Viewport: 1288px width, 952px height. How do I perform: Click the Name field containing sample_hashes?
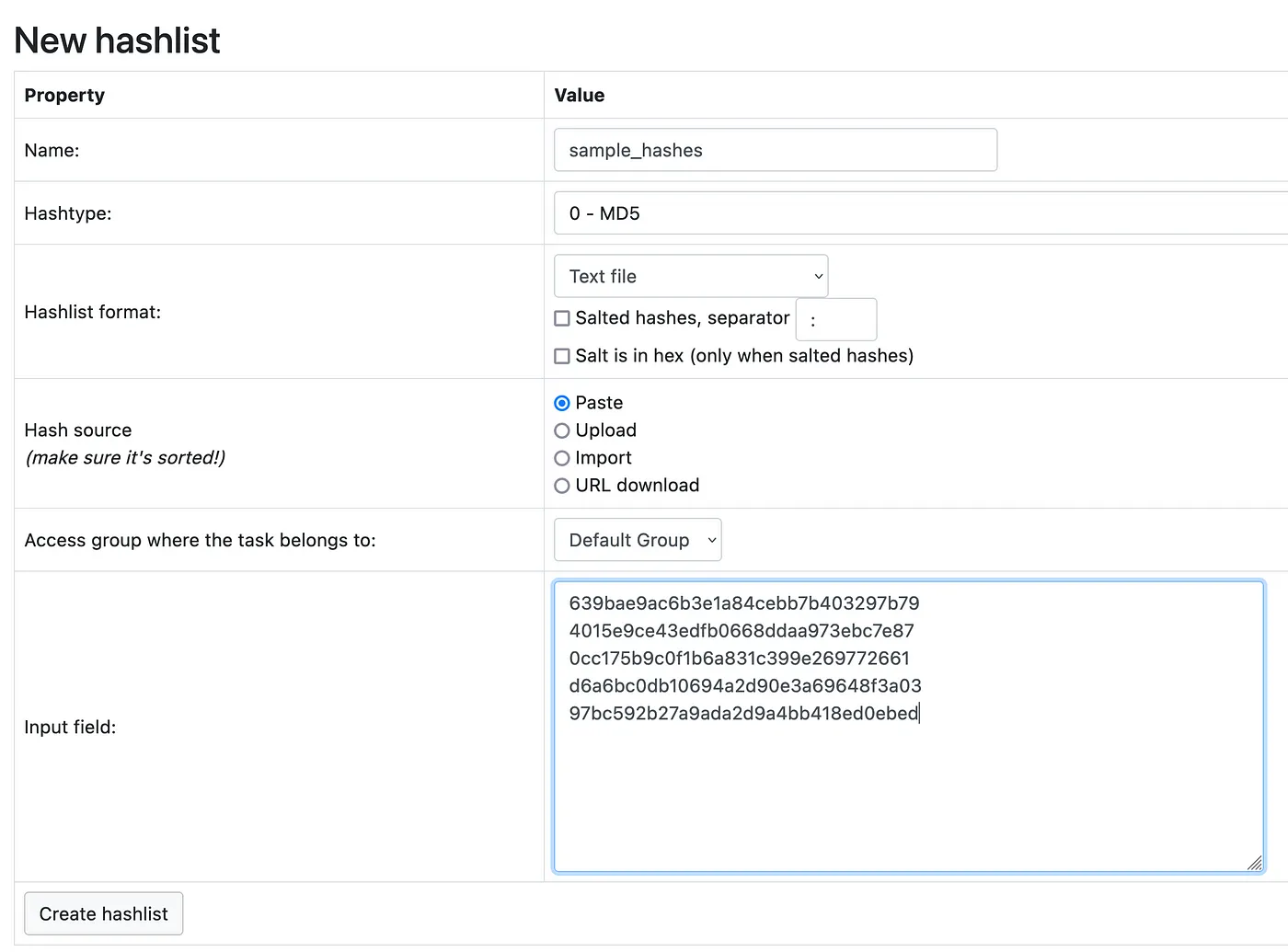pyautogui.click(x=775, y=150)
